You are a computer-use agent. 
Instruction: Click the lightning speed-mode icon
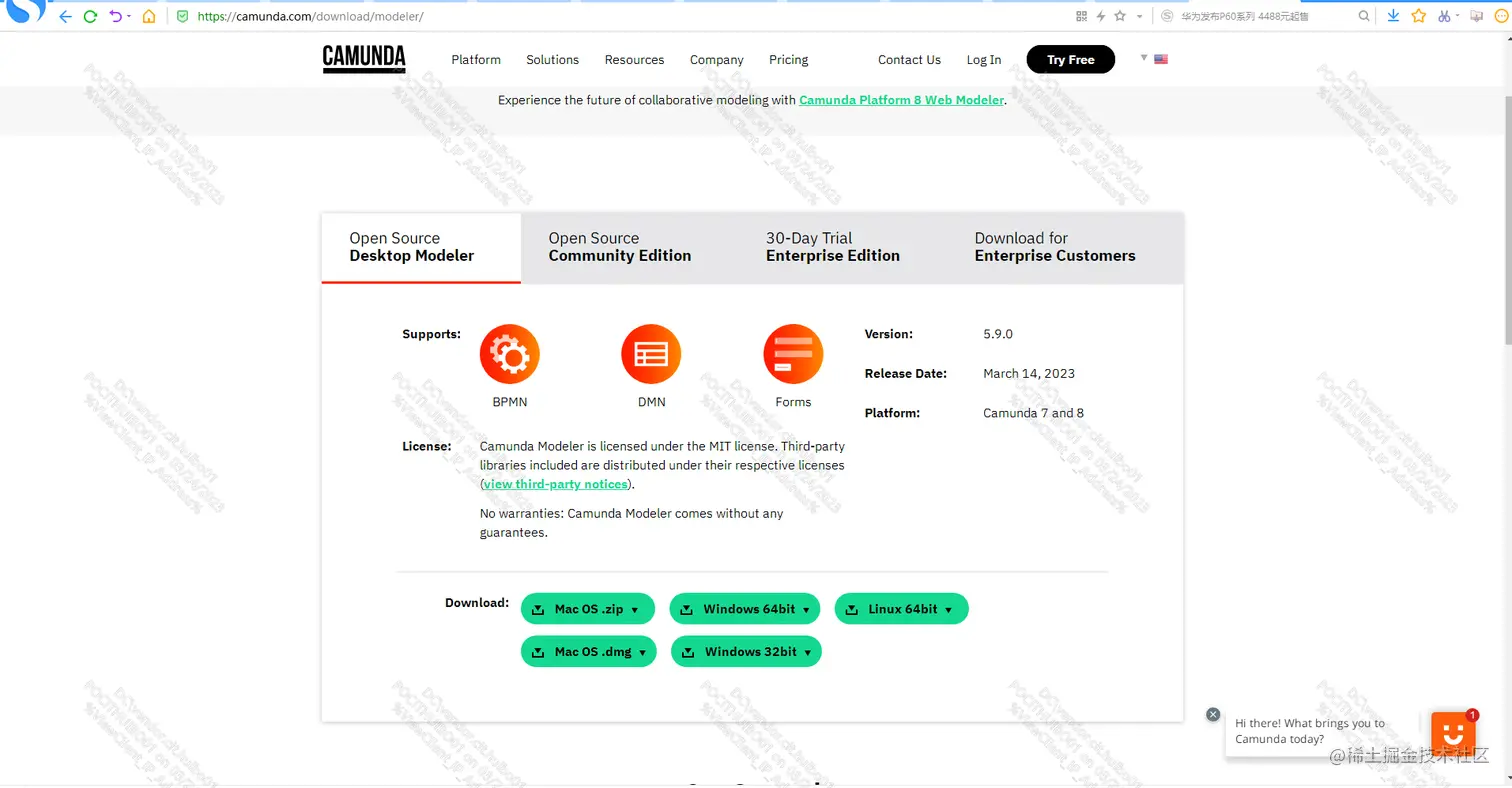tap(1101, 16)
